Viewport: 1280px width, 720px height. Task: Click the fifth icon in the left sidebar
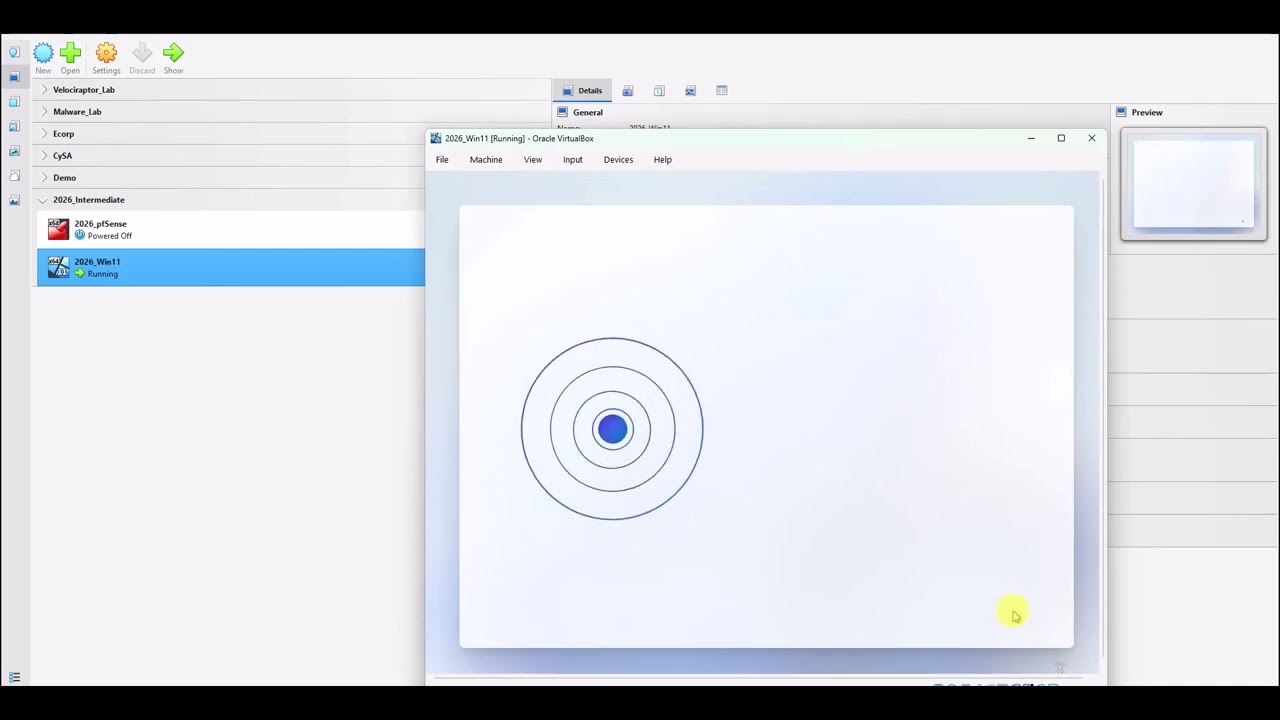point(14,152)
